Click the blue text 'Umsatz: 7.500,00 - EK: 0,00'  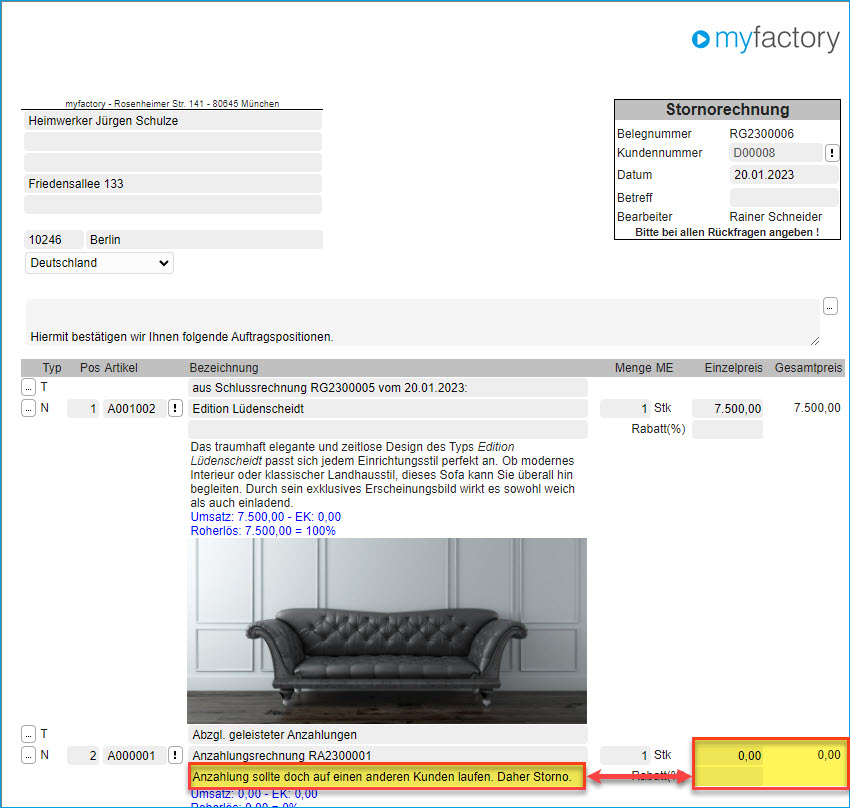[266, 517]
